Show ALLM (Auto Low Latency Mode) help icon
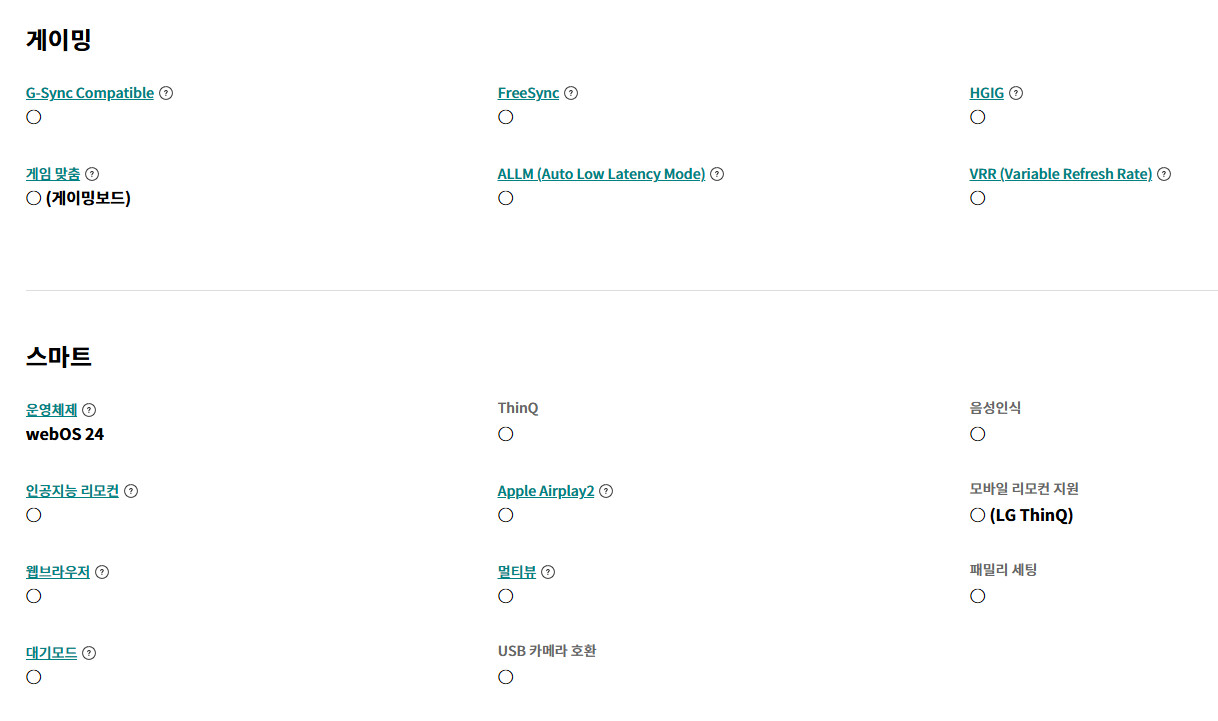 click(717, 174)
